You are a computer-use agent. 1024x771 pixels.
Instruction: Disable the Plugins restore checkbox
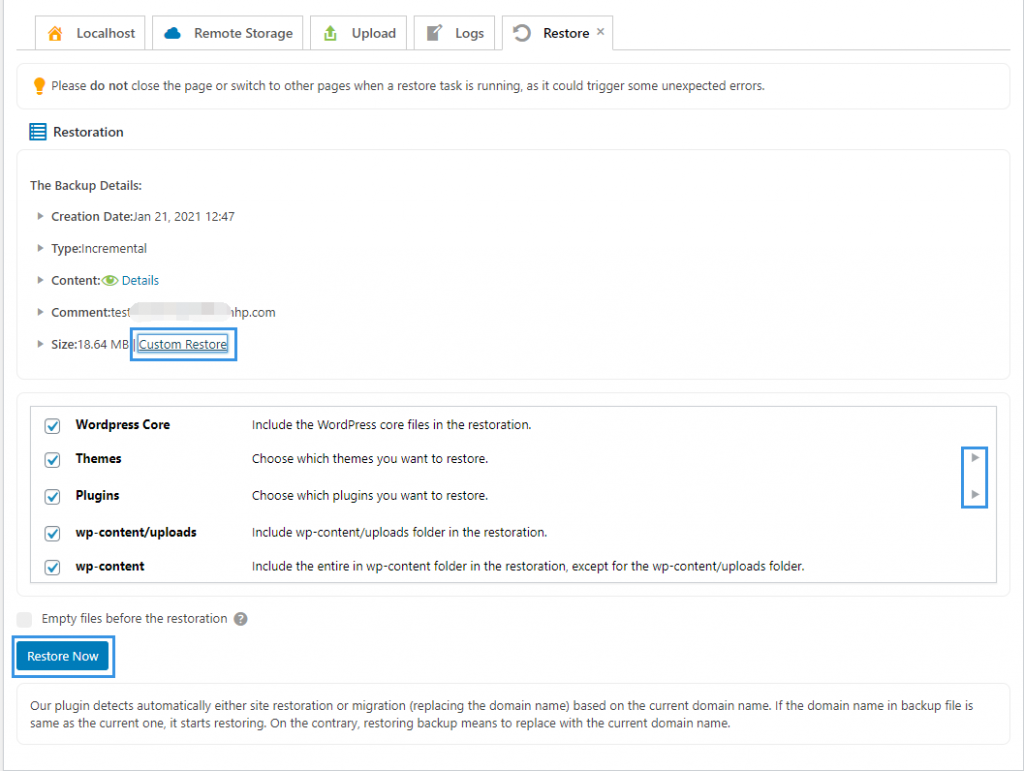click(52, 496)
